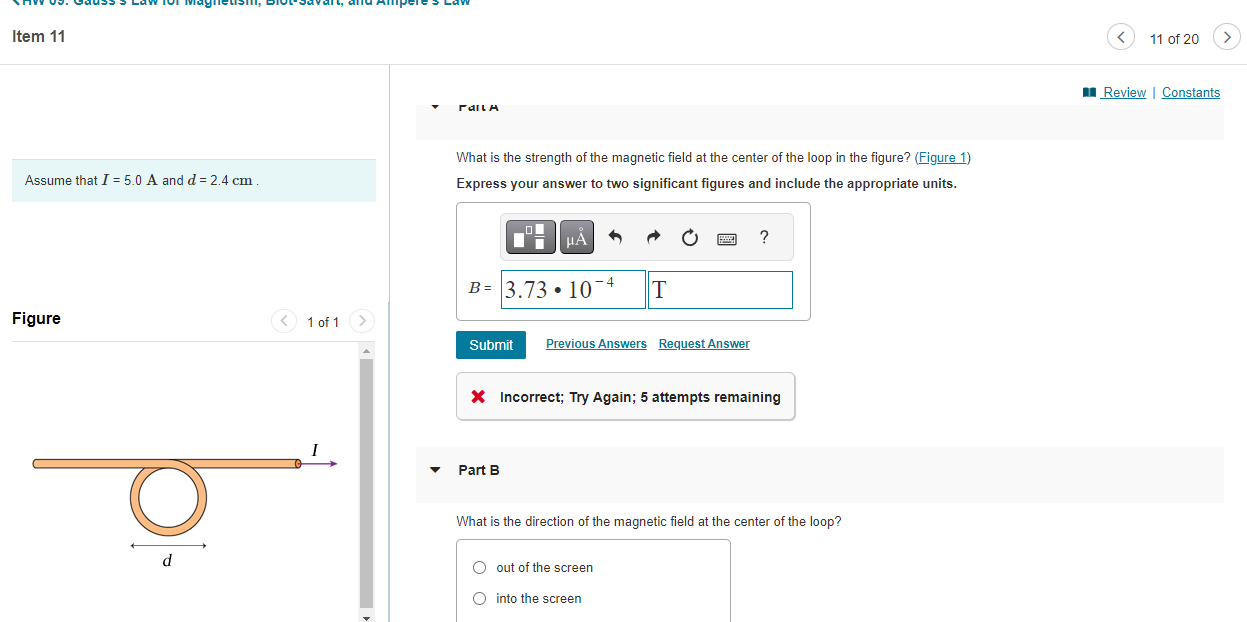The width and height of the screenshot is (1247, 622).
Task: Click the Review bookmark icon
Action: tap(1089, 92)
